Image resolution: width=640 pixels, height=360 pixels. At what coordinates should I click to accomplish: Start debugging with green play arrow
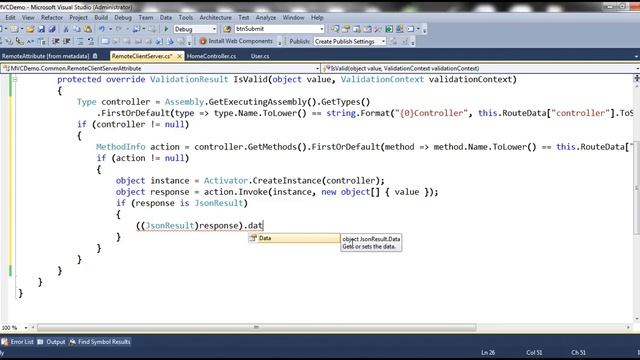[x=166, y=29]
